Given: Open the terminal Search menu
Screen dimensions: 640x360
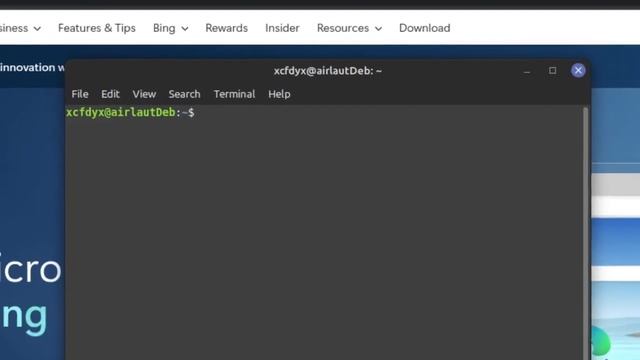Looking at the screenshot, I should click(184, 94).
